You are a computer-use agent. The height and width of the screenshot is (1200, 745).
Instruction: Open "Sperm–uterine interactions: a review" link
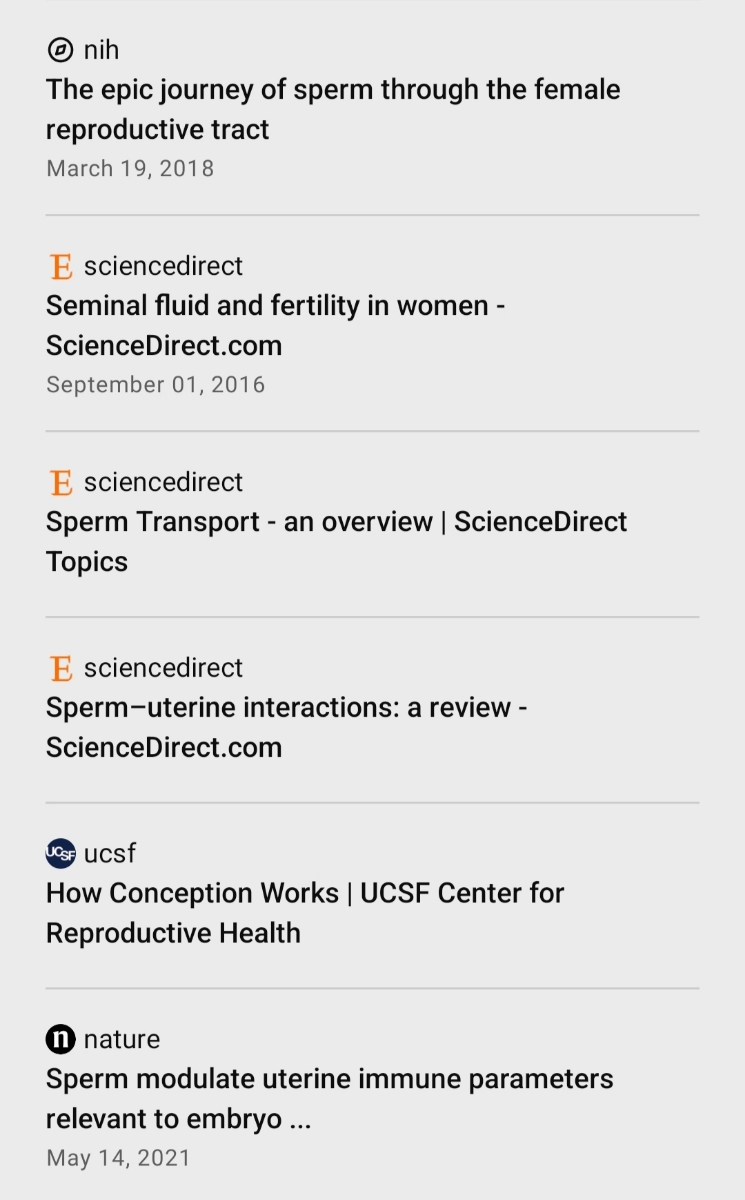tap(287, 727)
